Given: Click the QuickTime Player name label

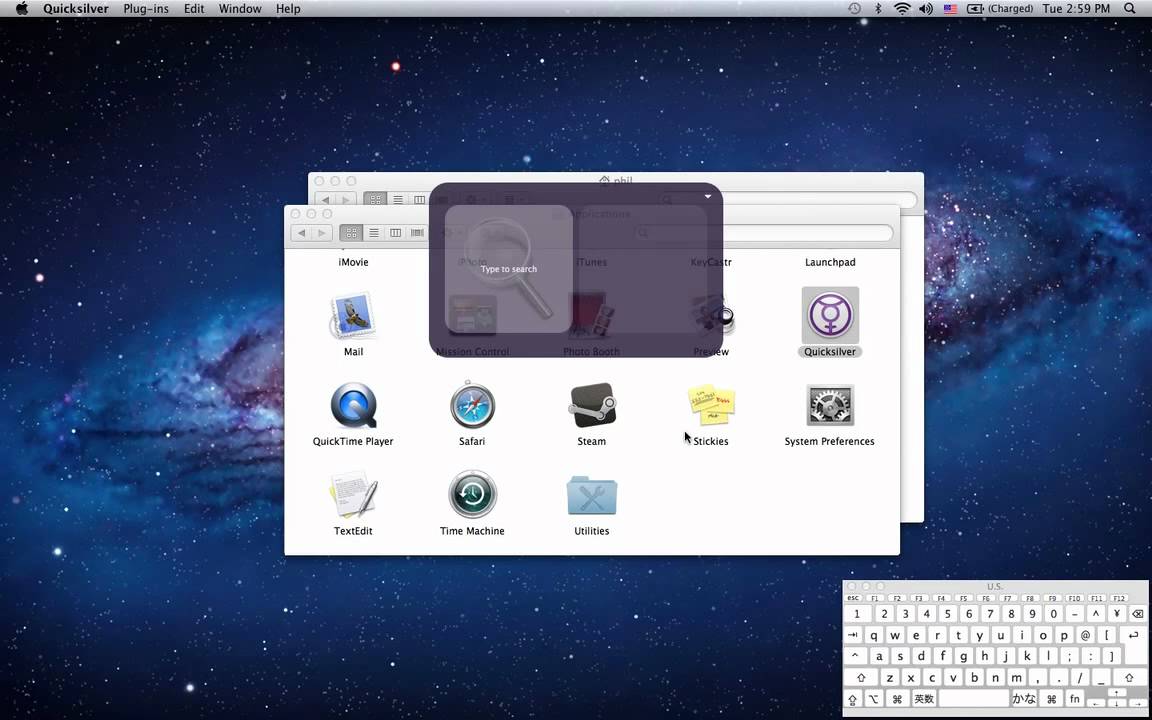Looking at the screenshot, I should click(353, 442).
